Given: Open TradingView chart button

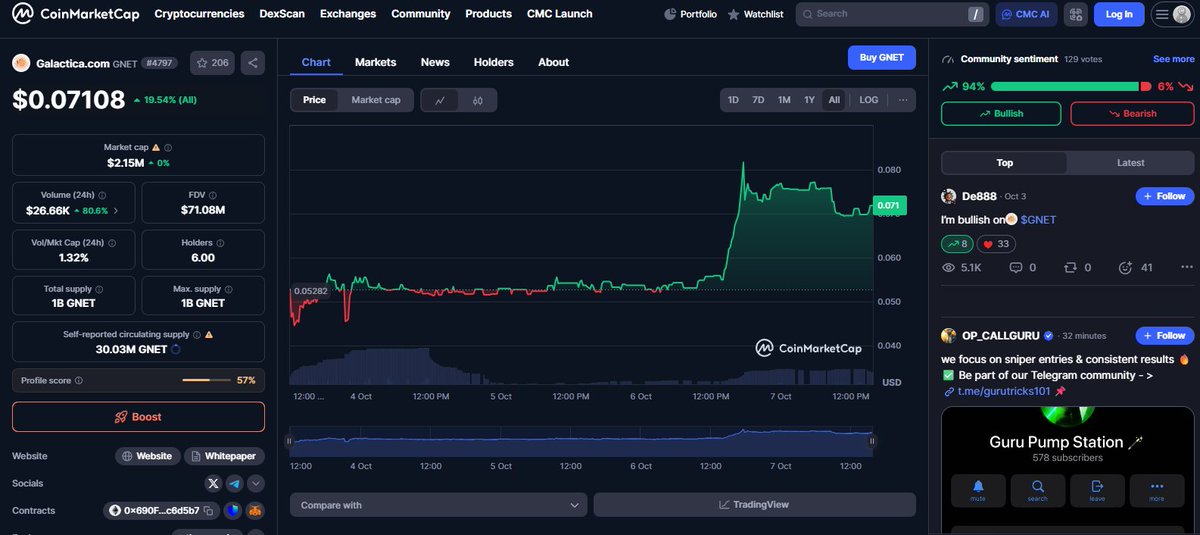Looking at the screenshot, I should [x=755, y=505].
